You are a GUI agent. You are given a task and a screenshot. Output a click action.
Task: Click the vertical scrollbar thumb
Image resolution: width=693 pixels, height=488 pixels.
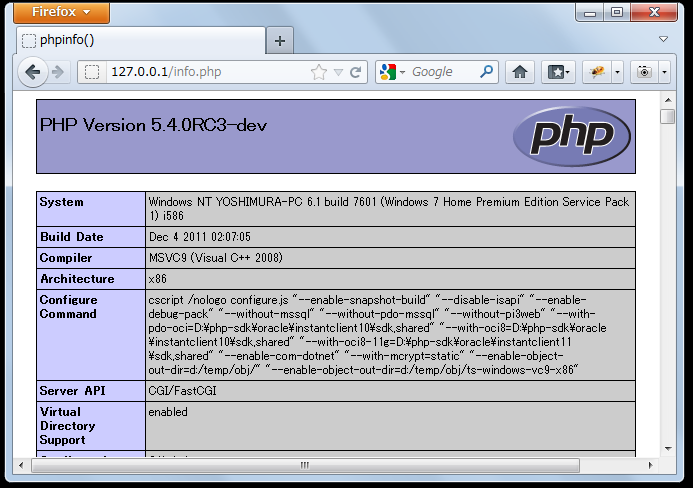[x=668, y=117]
